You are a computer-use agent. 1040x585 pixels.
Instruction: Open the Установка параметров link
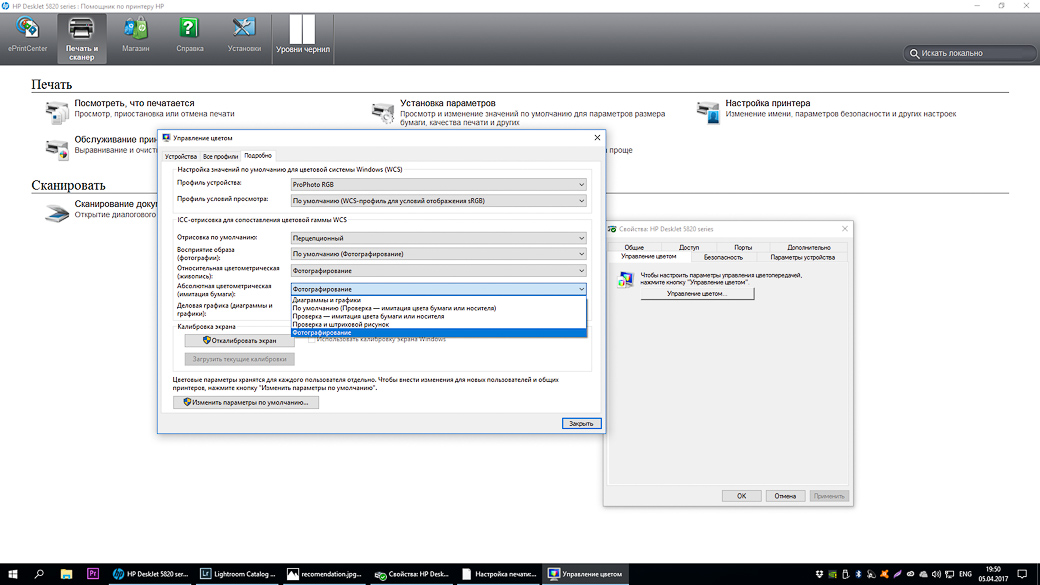tap(448, 103)
